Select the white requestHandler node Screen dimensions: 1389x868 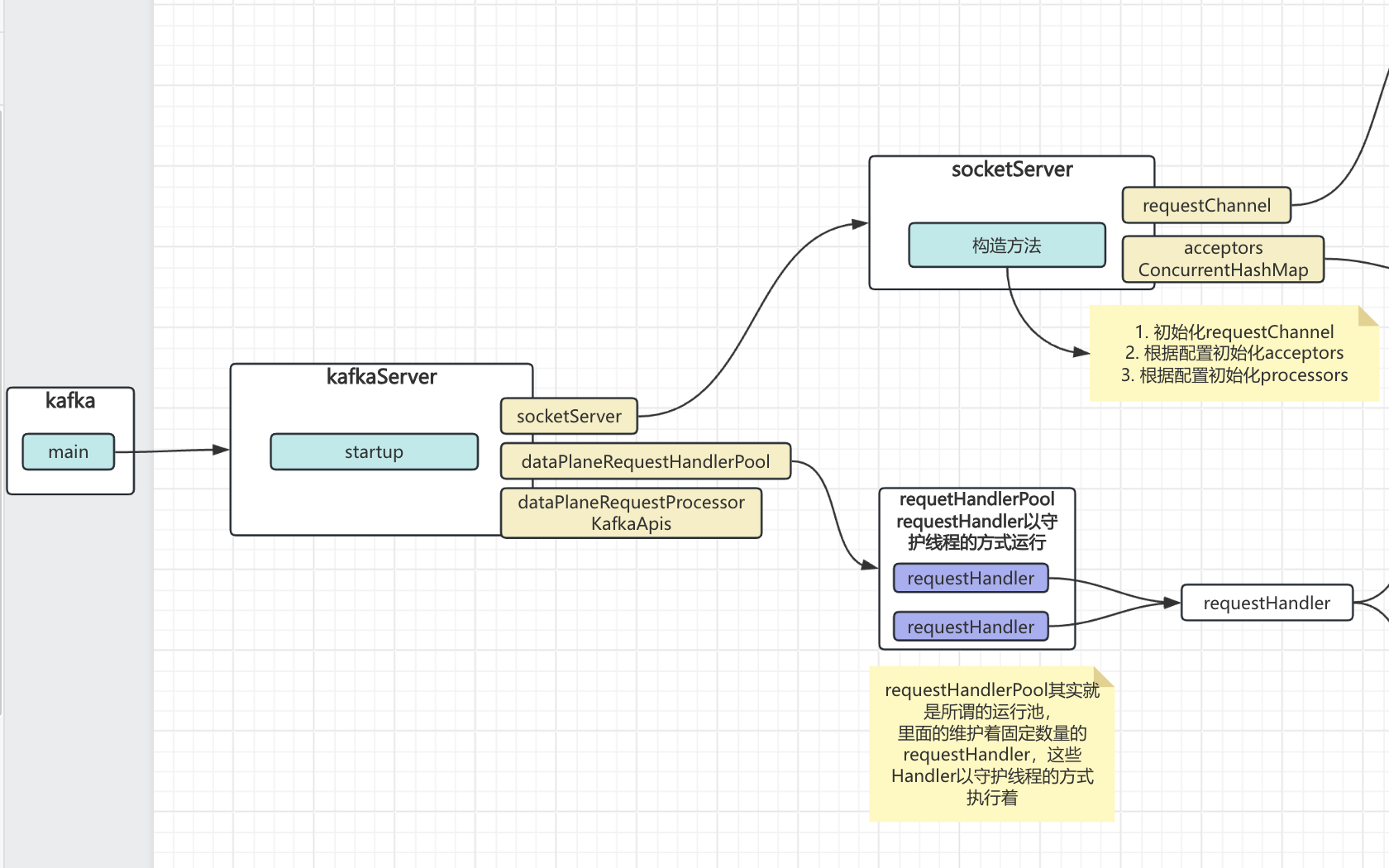pyautogui.click(x=1267, y=603)
